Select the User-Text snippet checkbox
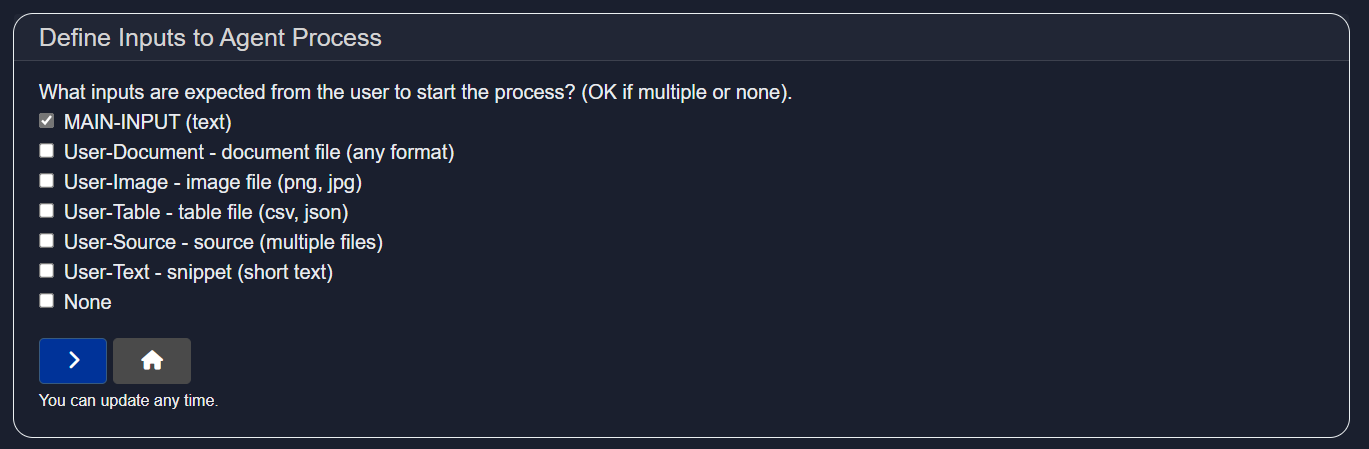Viewport: 1369px width, 449px height. [x=46, y=271]
